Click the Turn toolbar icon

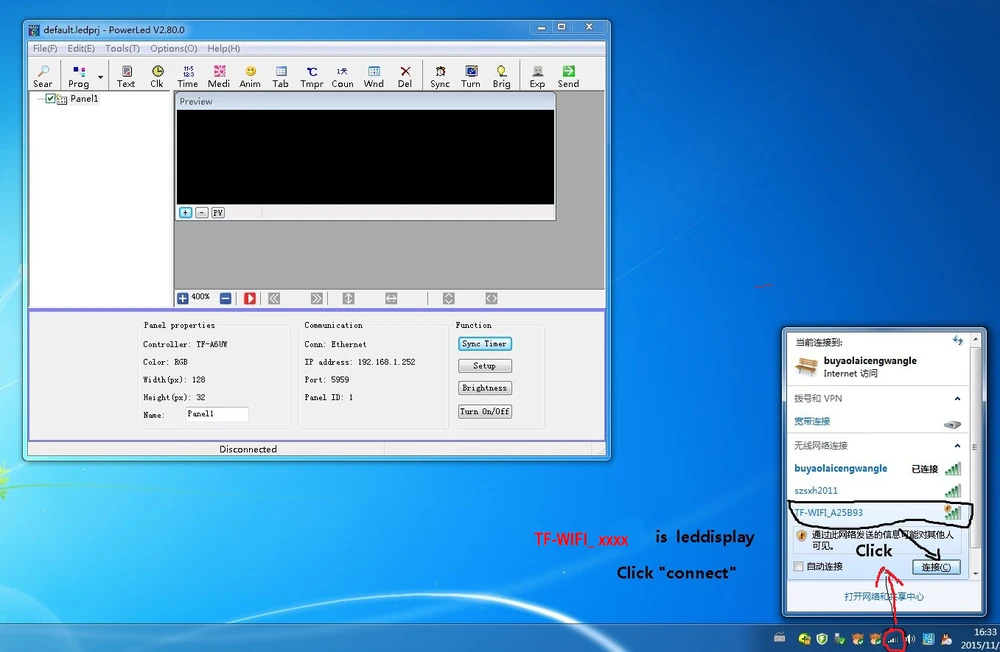471,76
